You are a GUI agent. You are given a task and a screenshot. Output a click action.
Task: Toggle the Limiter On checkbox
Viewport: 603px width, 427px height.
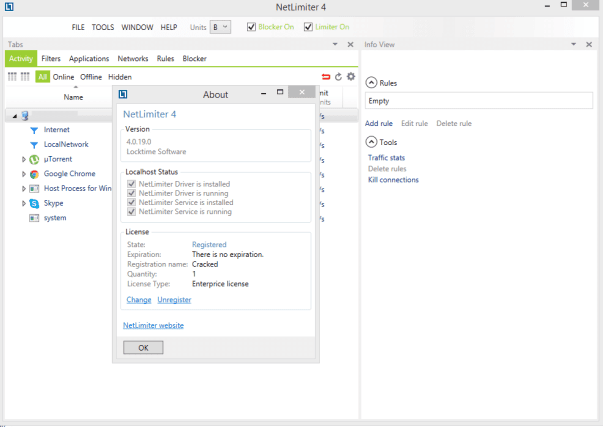tap(308, 27)
